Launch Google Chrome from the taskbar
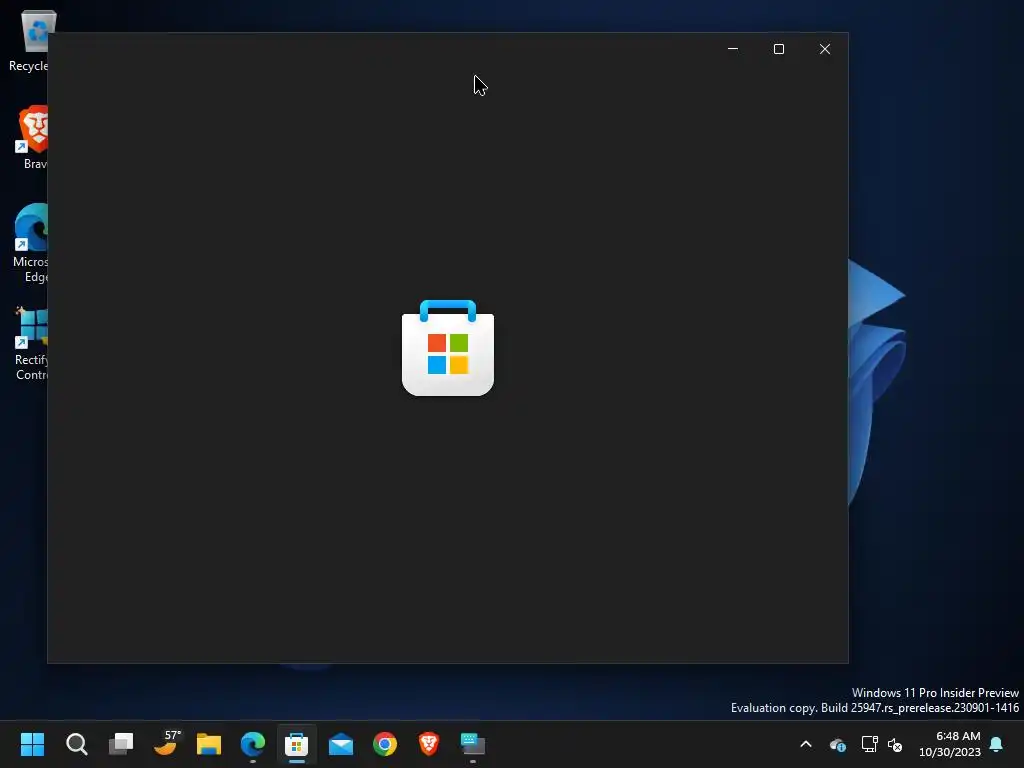 tap(385, 744)
